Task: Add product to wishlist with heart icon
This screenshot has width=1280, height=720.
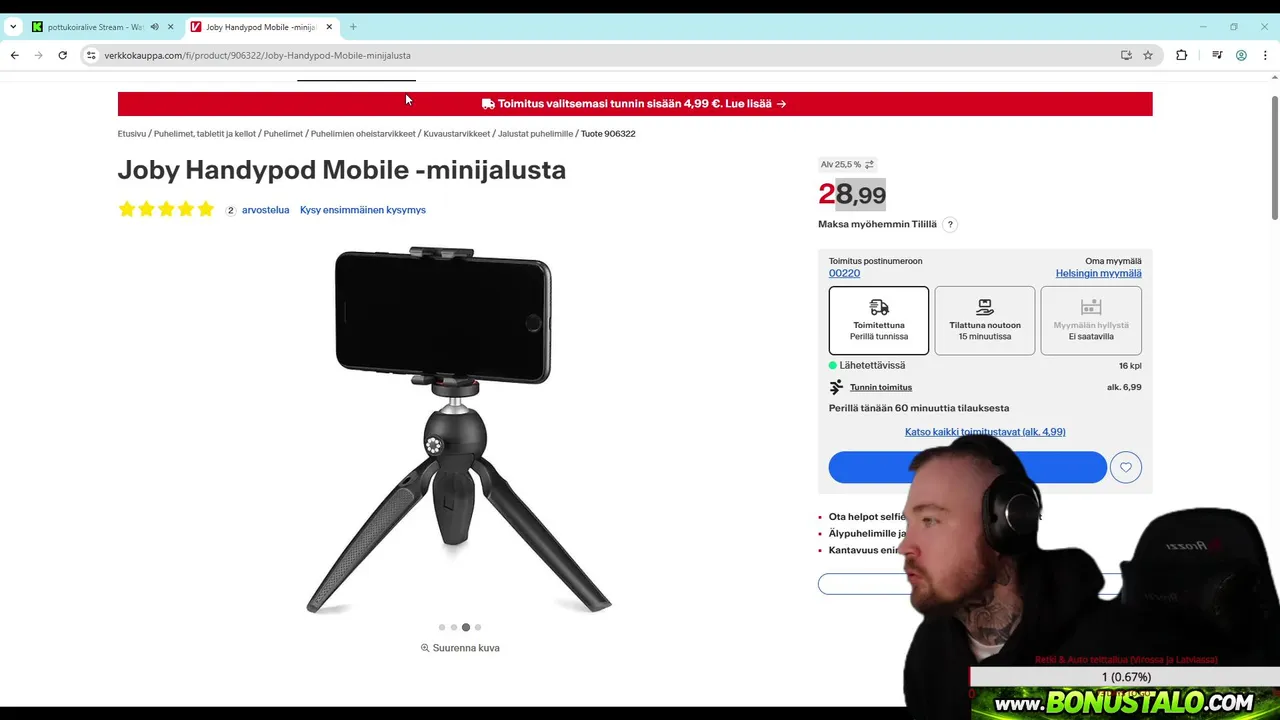Action: click(1126, 467)
